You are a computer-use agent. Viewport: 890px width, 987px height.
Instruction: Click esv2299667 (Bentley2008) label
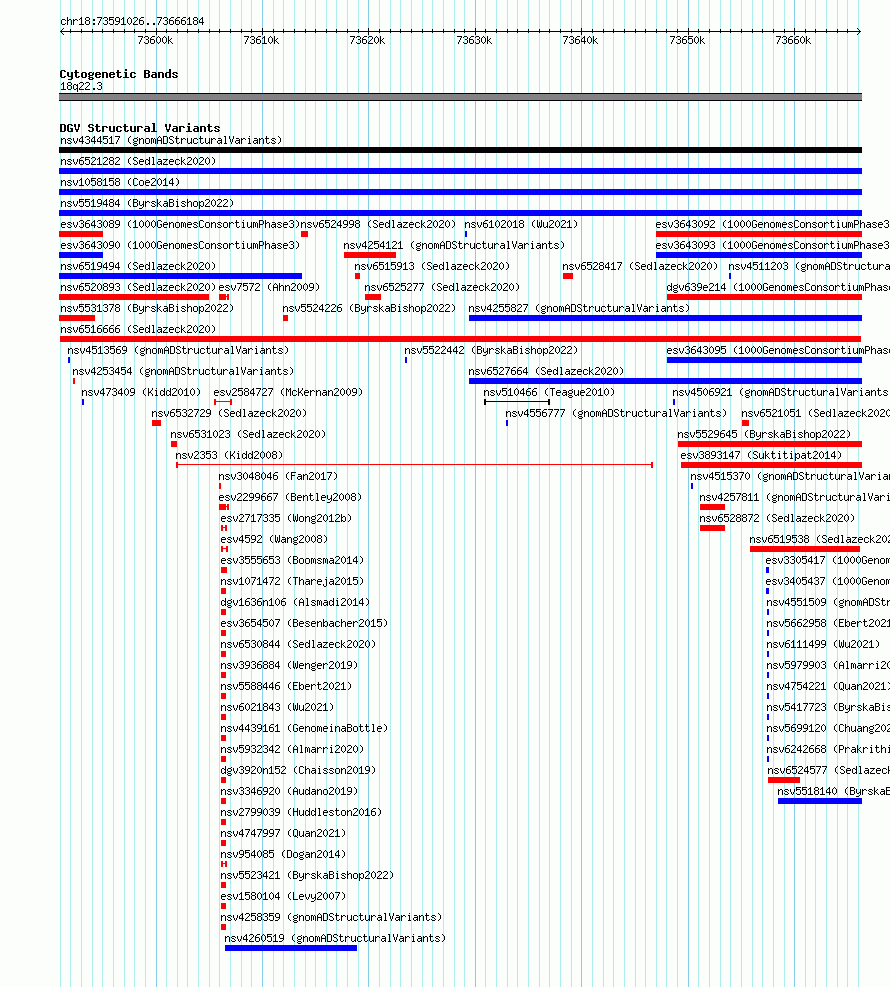pos(290,497)
